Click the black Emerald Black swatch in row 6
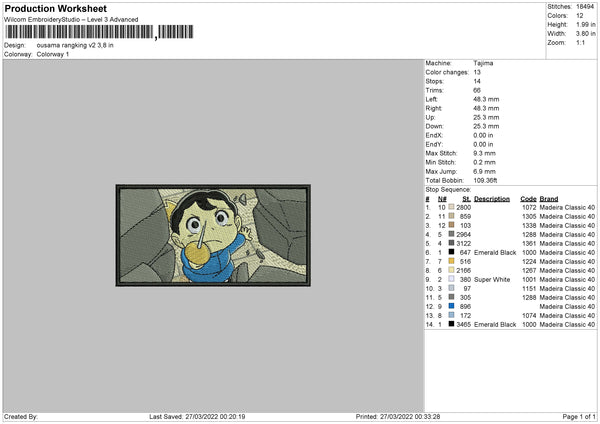Image resolution: width=600 pixels, height=424 pixels. tap(451, 252)
